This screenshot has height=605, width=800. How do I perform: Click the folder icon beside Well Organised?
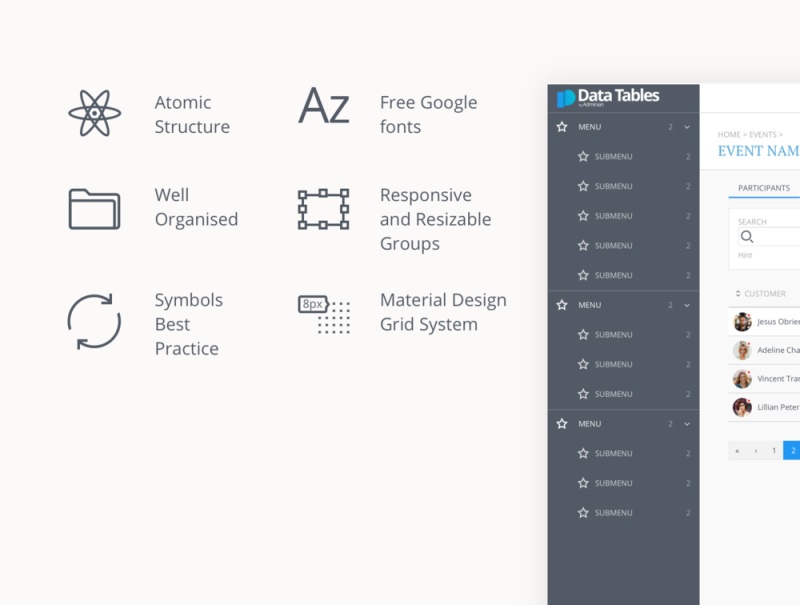94,208
